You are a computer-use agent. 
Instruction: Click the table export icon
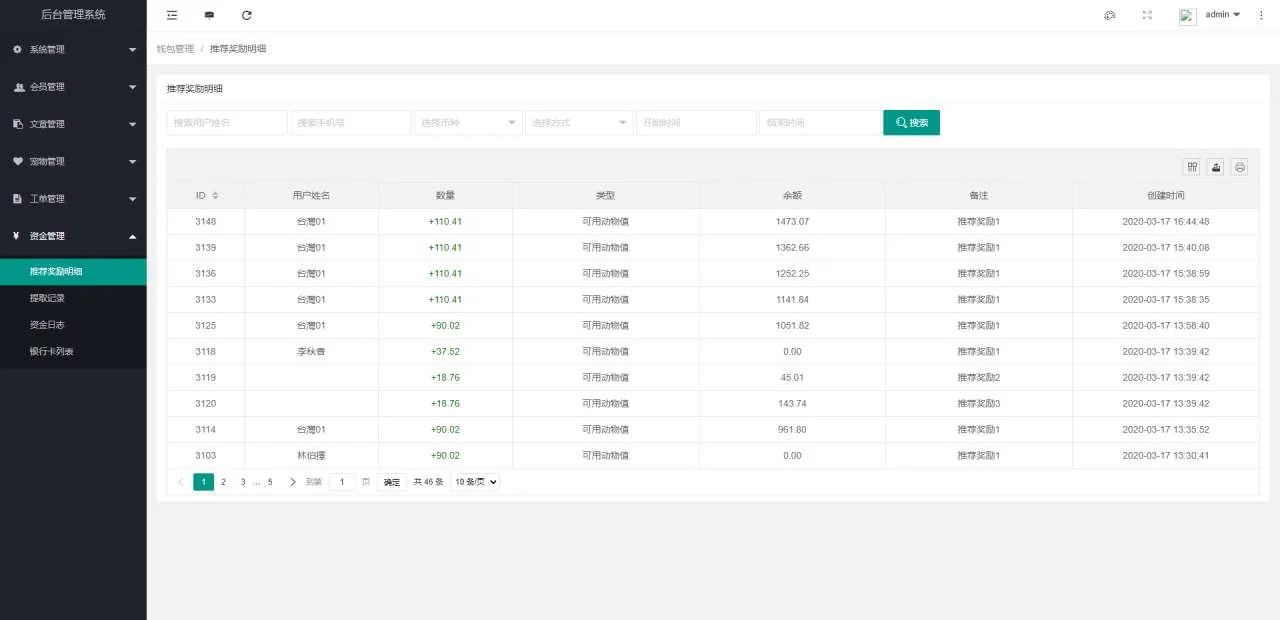1216,167
